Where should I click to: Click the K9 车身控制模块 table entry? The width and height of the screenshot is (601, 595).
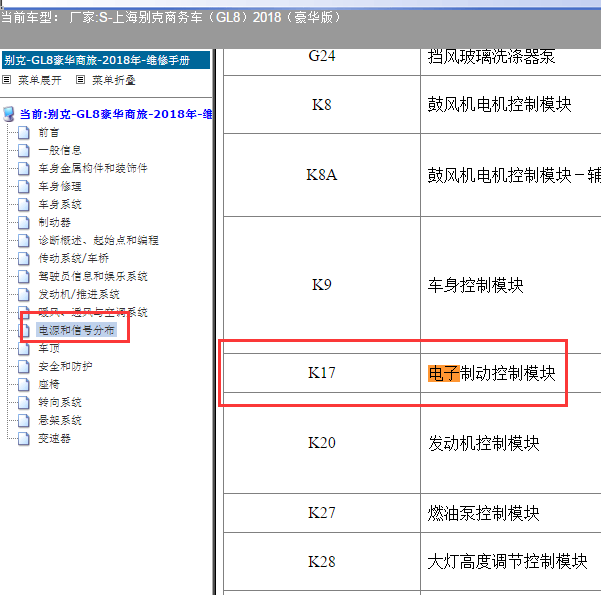click(475, 285)
